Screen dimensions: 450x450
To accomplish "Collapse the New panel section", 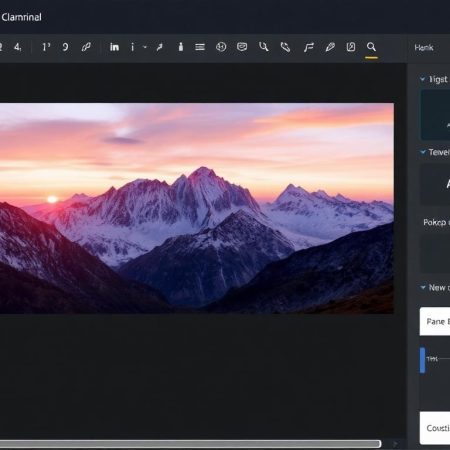I will pyautogui.click(x=423, y=287).
